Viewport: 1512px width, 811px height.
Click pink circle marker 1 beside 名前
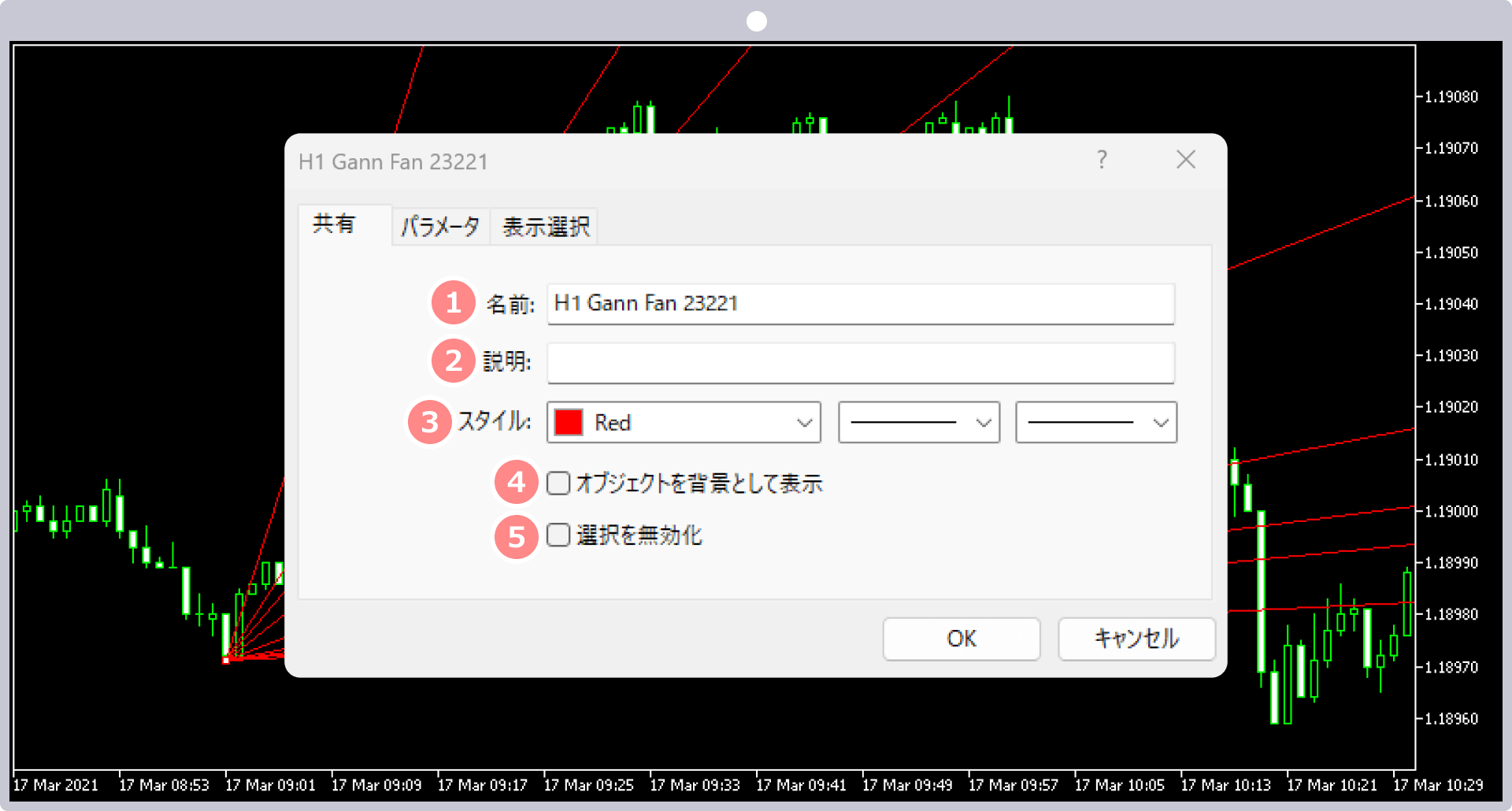pyautogui.click(x=453, y=302)
